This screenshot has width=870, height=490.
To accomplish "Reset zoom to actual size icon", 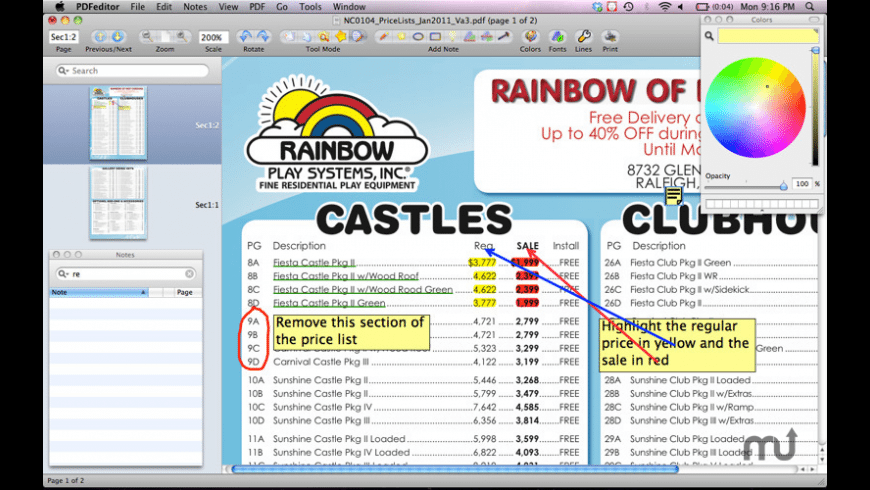I will 165,37.
